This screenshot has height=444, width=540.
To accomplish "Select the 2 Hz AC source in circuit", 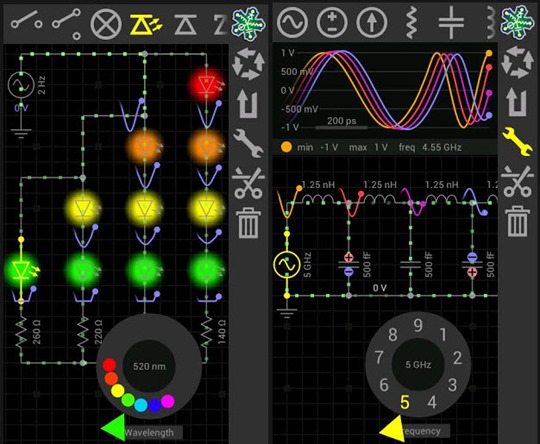I will [21, 85].
